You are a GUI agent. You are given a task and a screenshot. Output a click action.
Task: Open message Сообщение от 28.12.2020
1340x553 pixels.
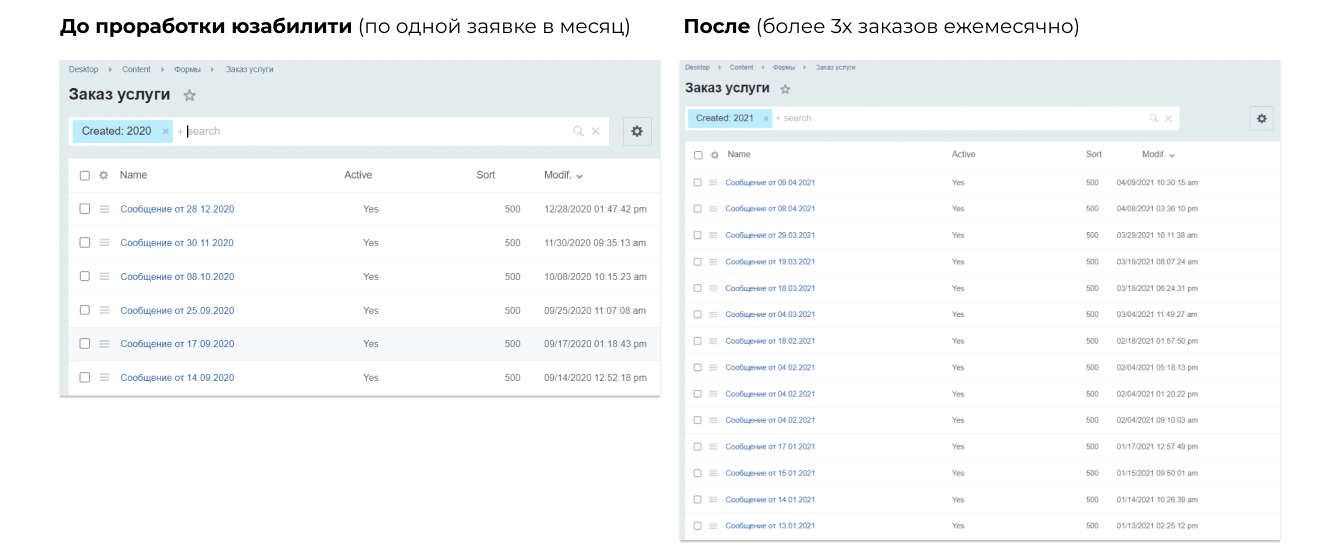[x=177, y=209]
